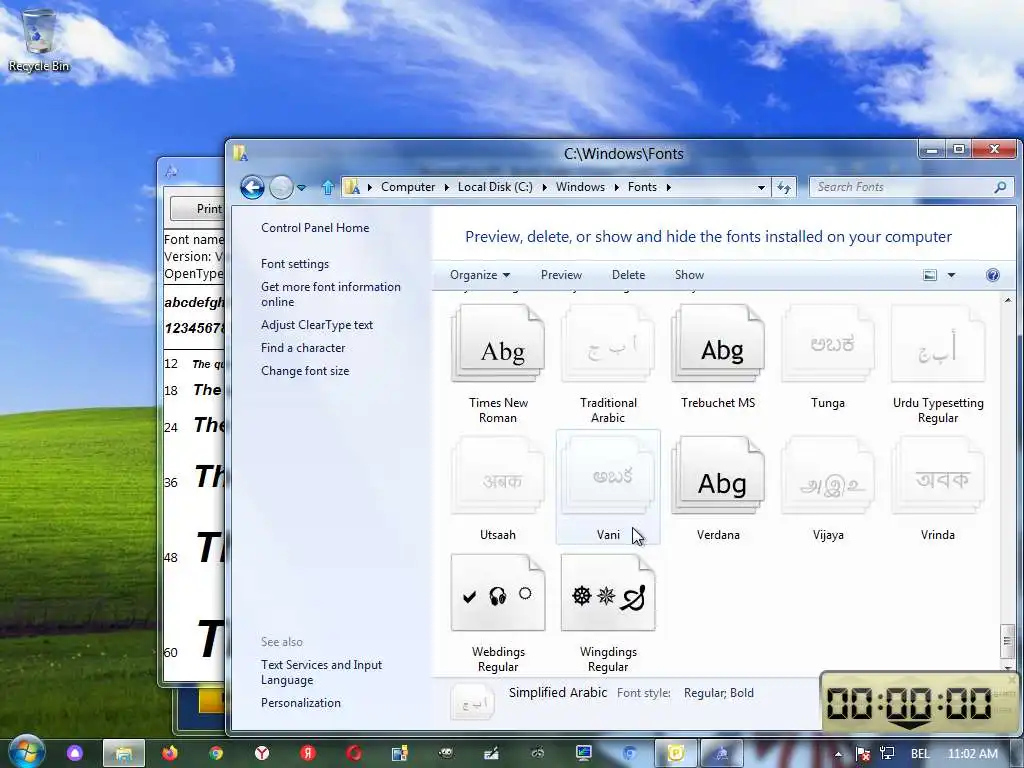Click Computer in the address breadcrumb

click(x=408, y=187)
